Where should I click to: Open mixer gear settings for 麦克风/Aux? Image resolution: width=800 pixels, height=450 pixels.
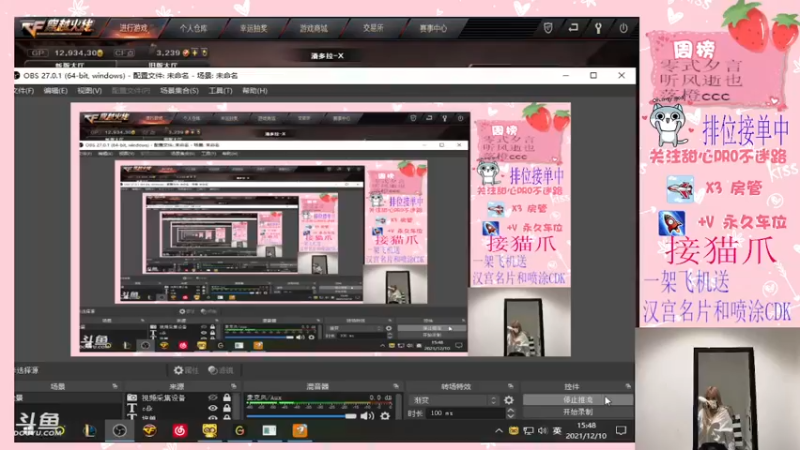(385, 416)
